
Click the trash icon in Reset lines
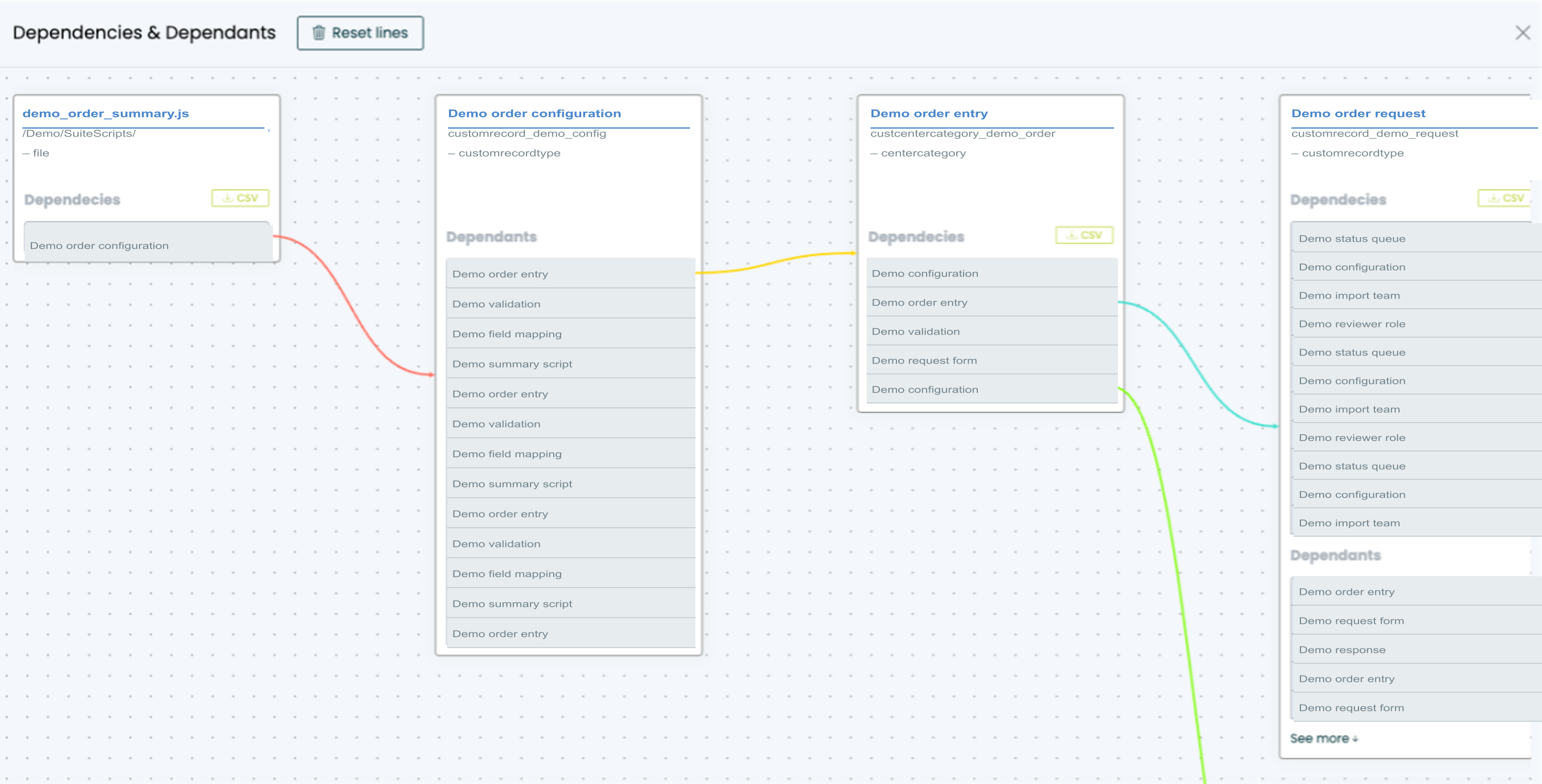pyautogui.click(x=319, y=33)
